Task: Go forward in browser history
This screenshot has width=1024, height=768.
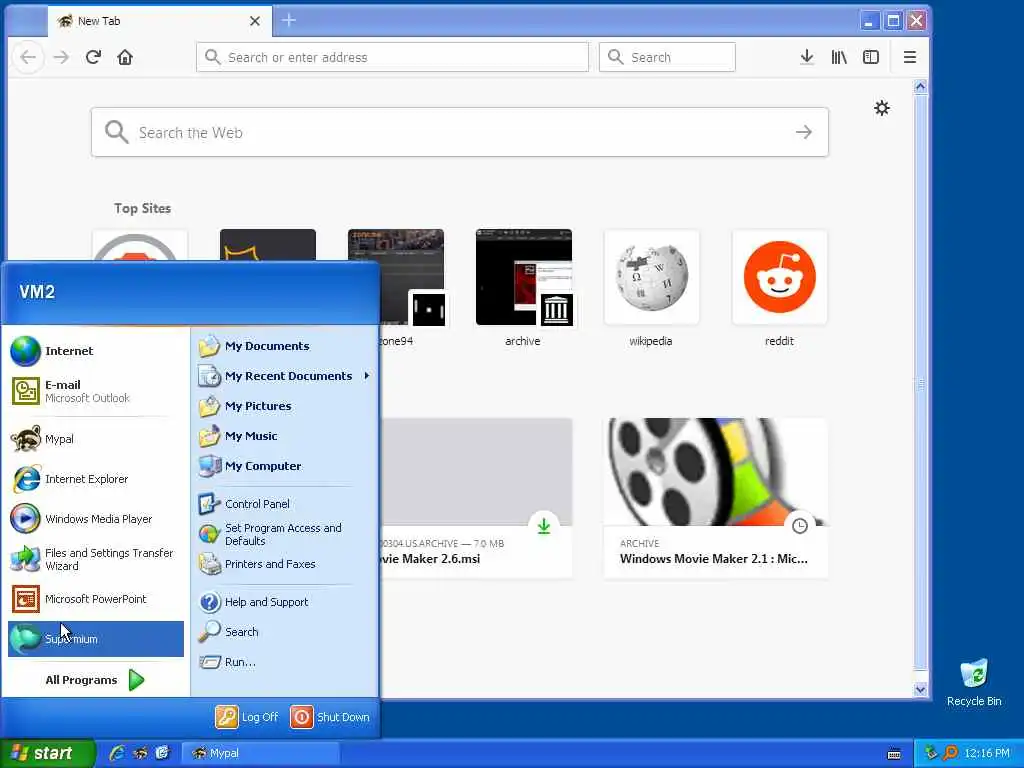Action: pos(61,57)
